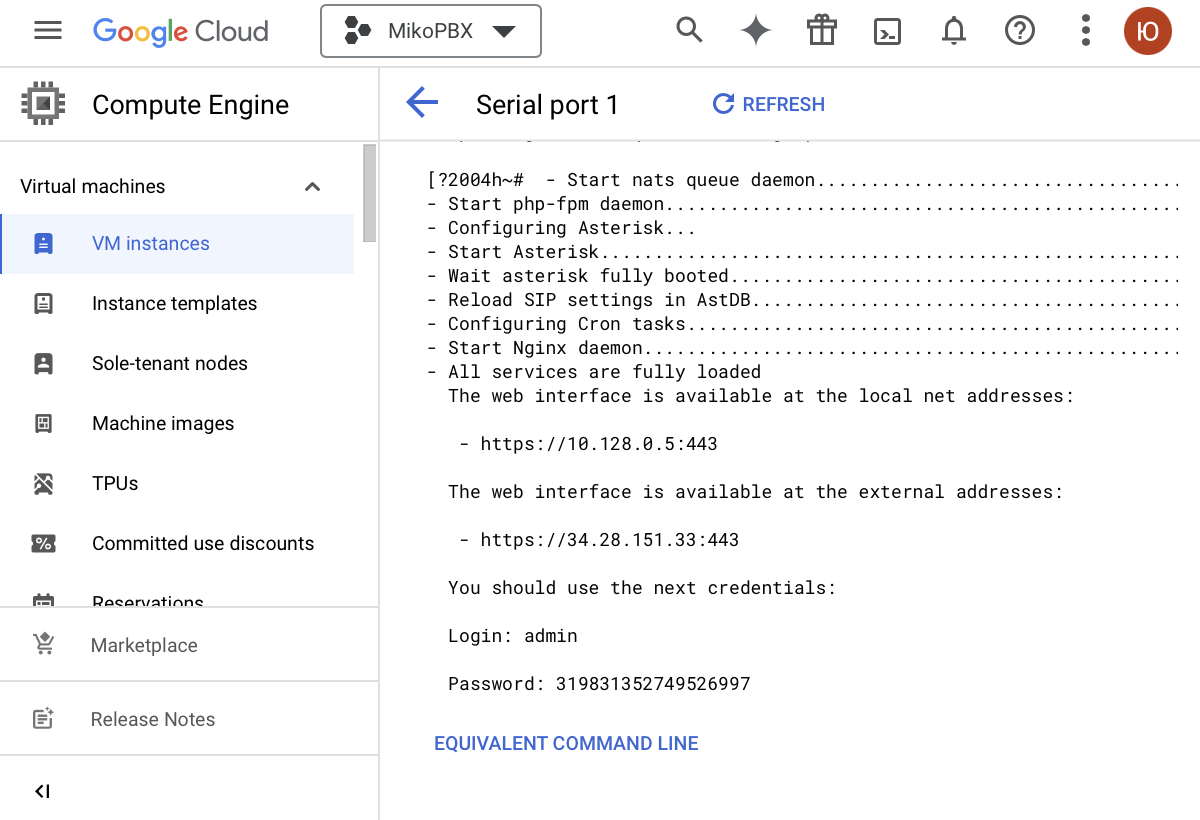Image resolution: width=1200 pixels, height=820 pixels.
Task: Open Instance templates in the sidebar
Action: [174, 304]
